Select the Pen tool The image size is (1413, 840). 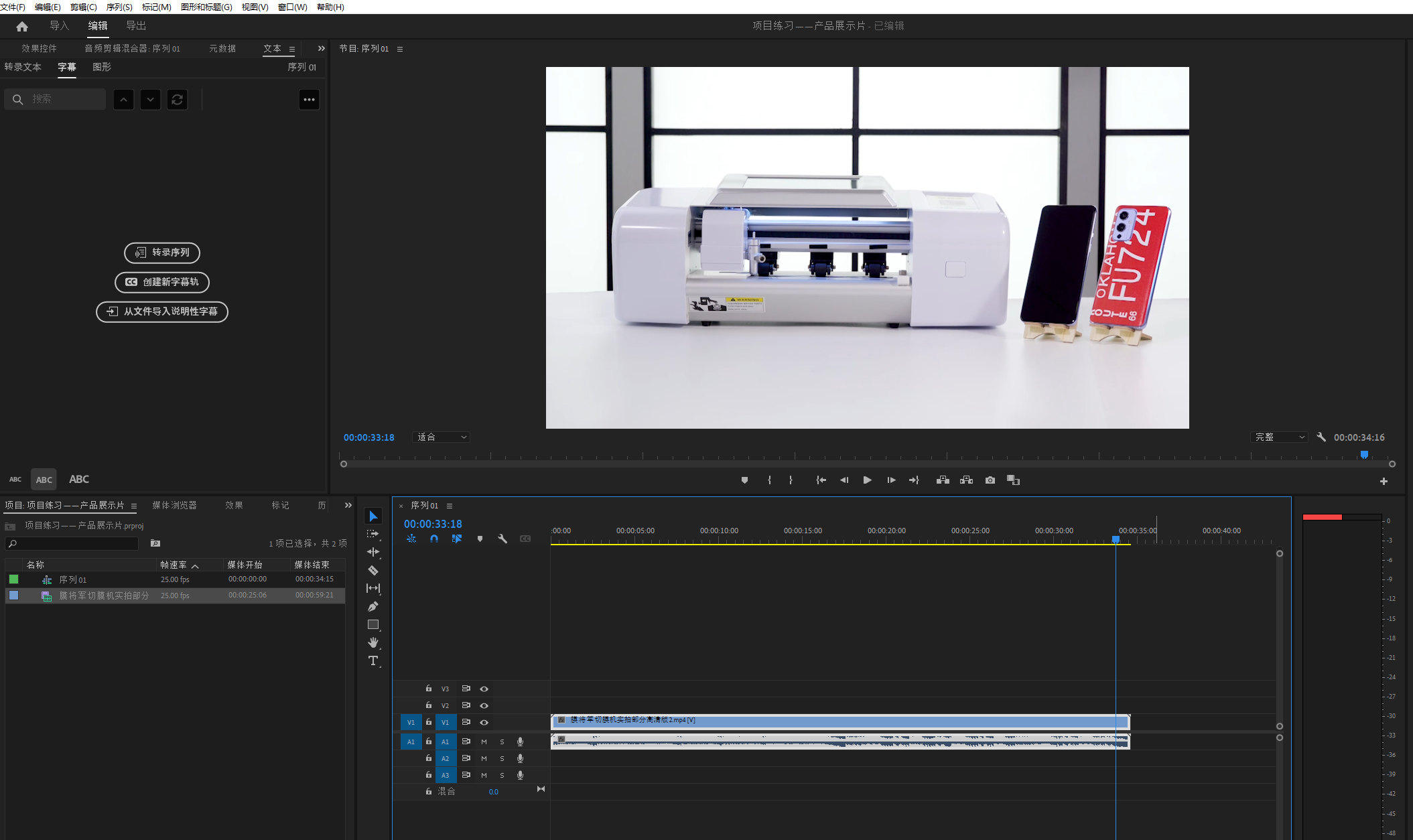[x=373, y=606]
